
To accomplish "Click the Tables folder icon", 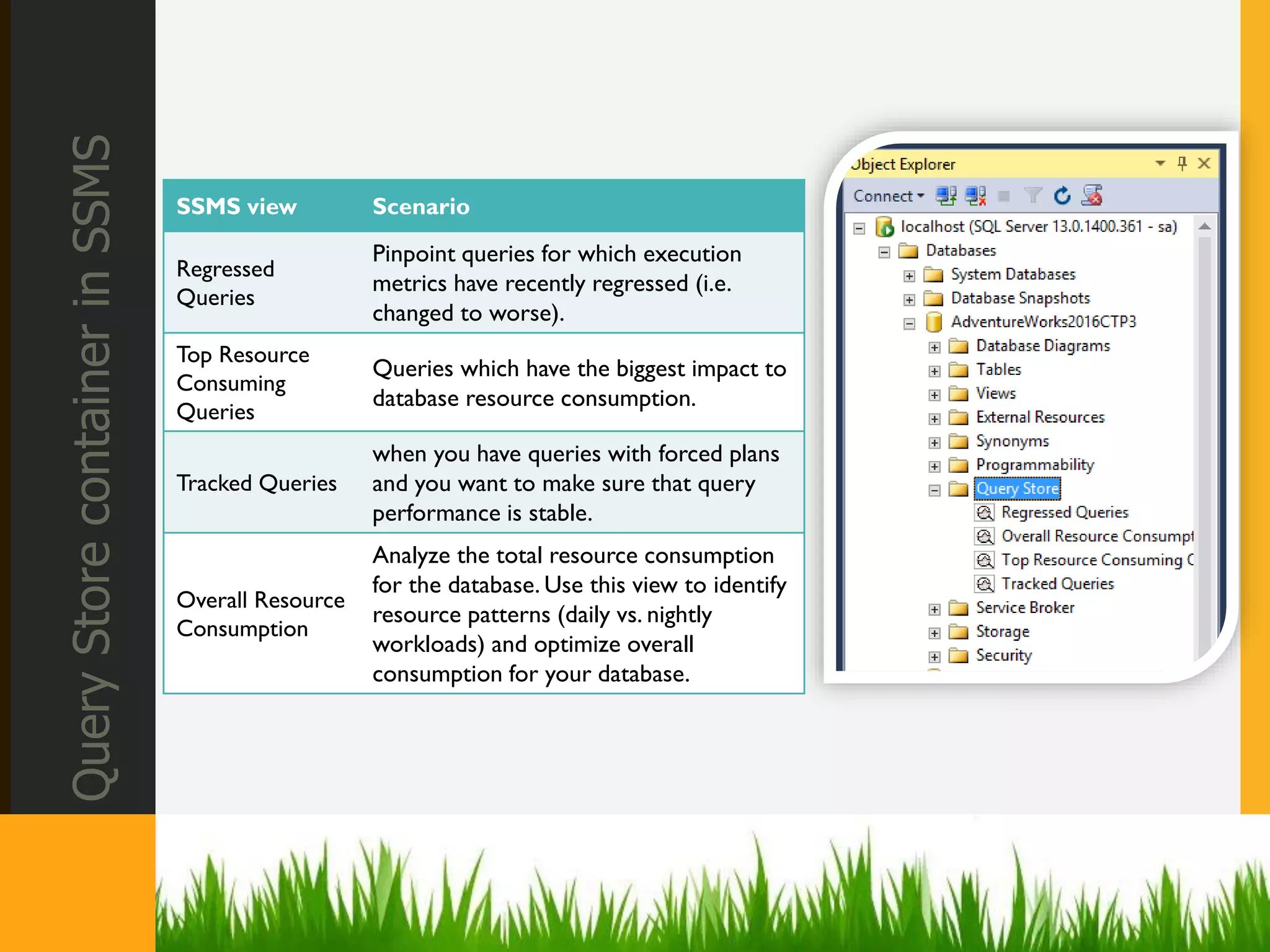I will (959, 371).
